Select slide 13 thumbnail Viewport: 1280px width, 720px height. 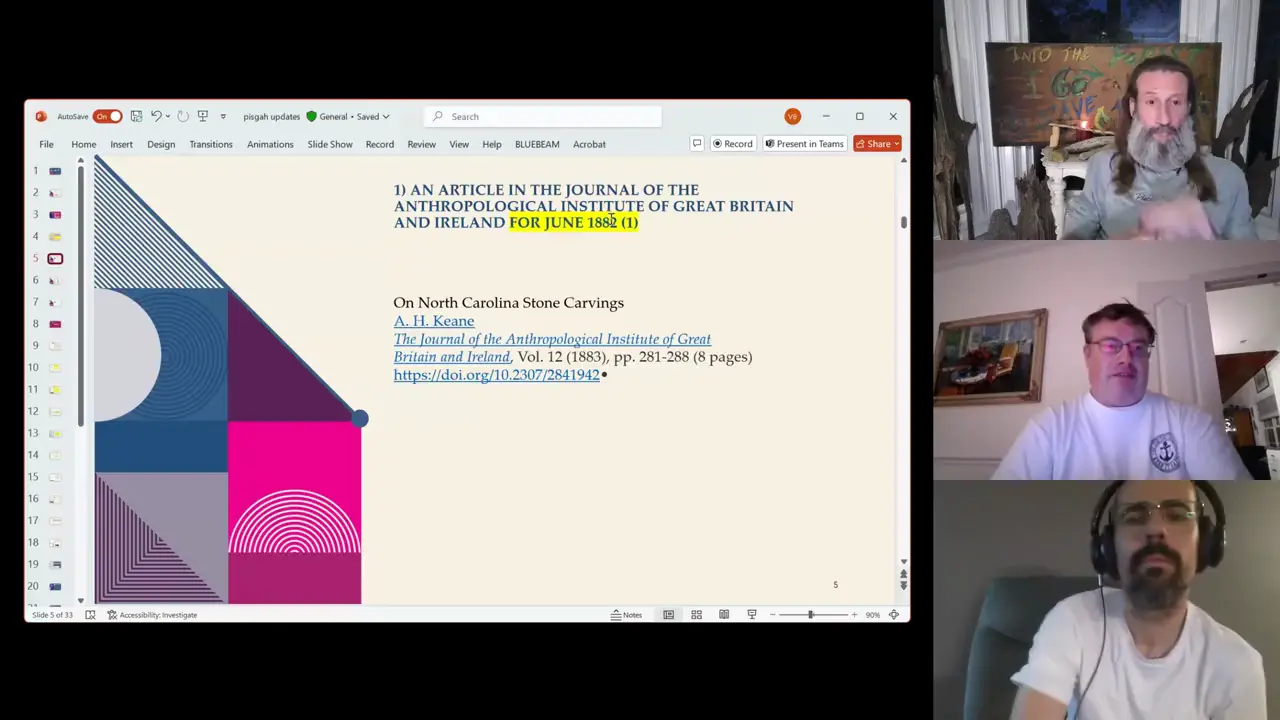click(x=55, y=433)
